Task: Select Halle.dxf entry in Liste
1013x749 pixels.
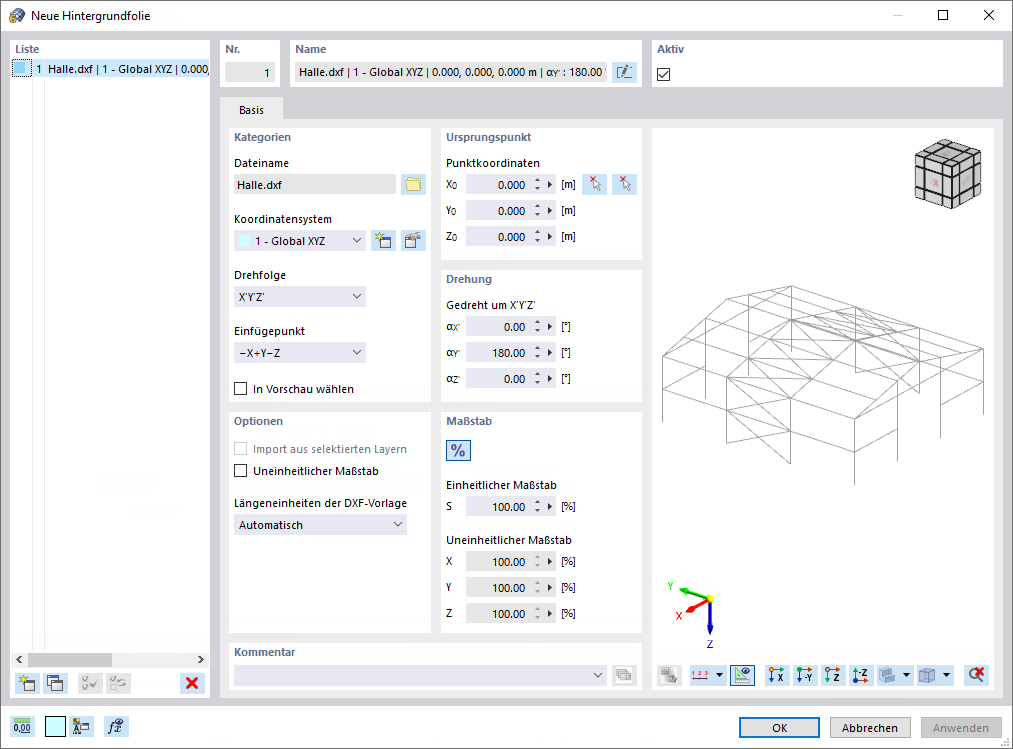Action: click(111, 69)
